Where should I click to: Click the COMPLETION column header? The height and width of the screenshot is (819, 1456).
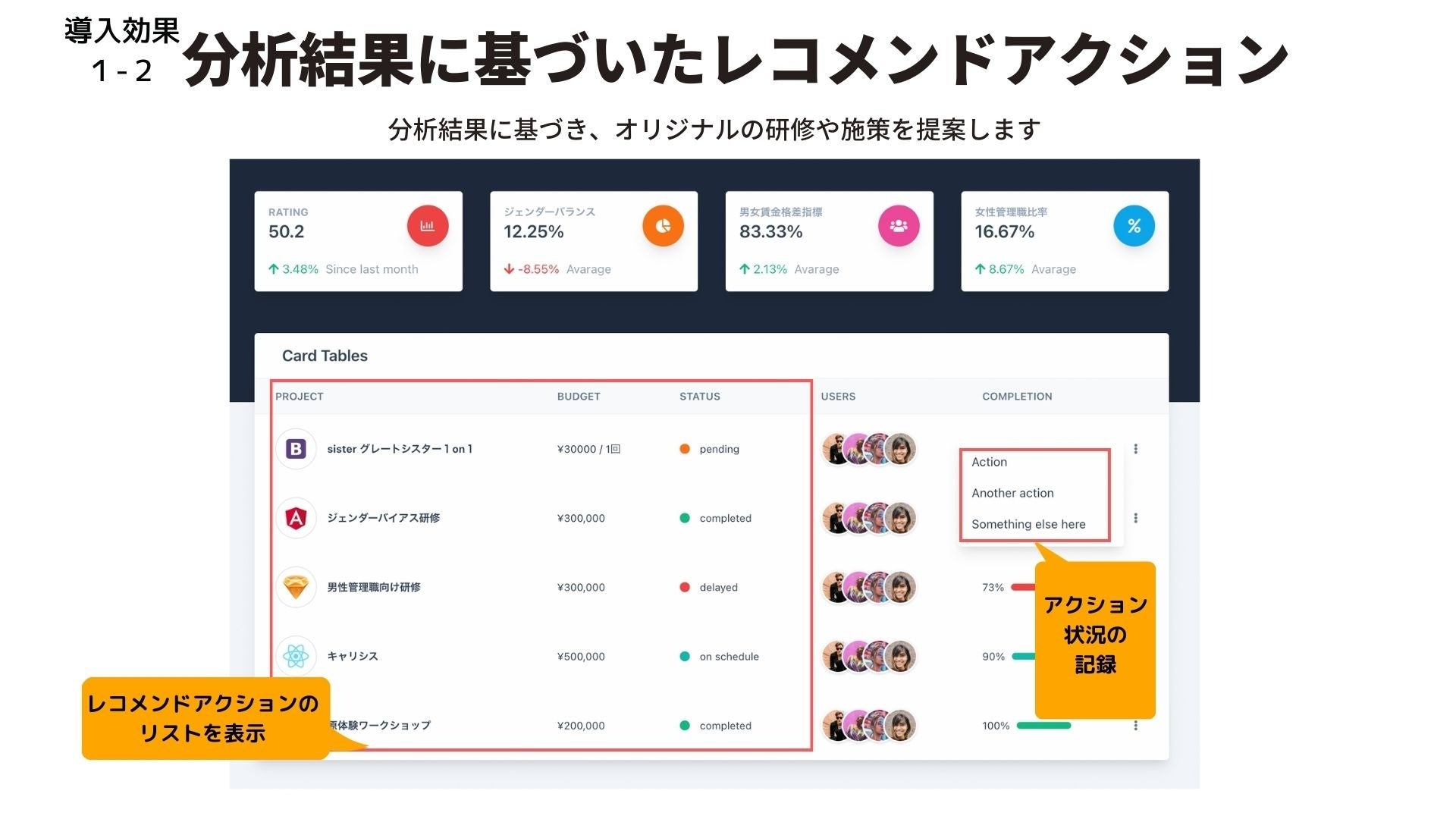(1017, 397)
